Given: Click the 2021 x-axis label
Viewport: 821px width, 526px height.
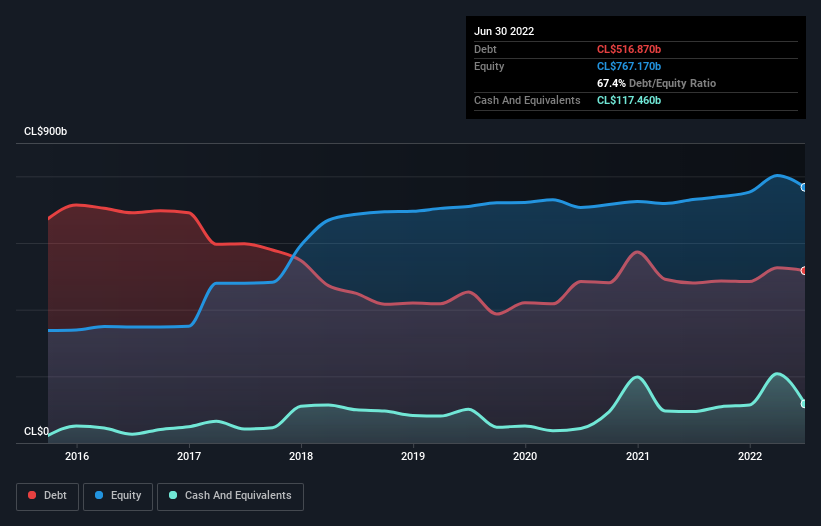Looking at the screenshot, I should point(638,456).
